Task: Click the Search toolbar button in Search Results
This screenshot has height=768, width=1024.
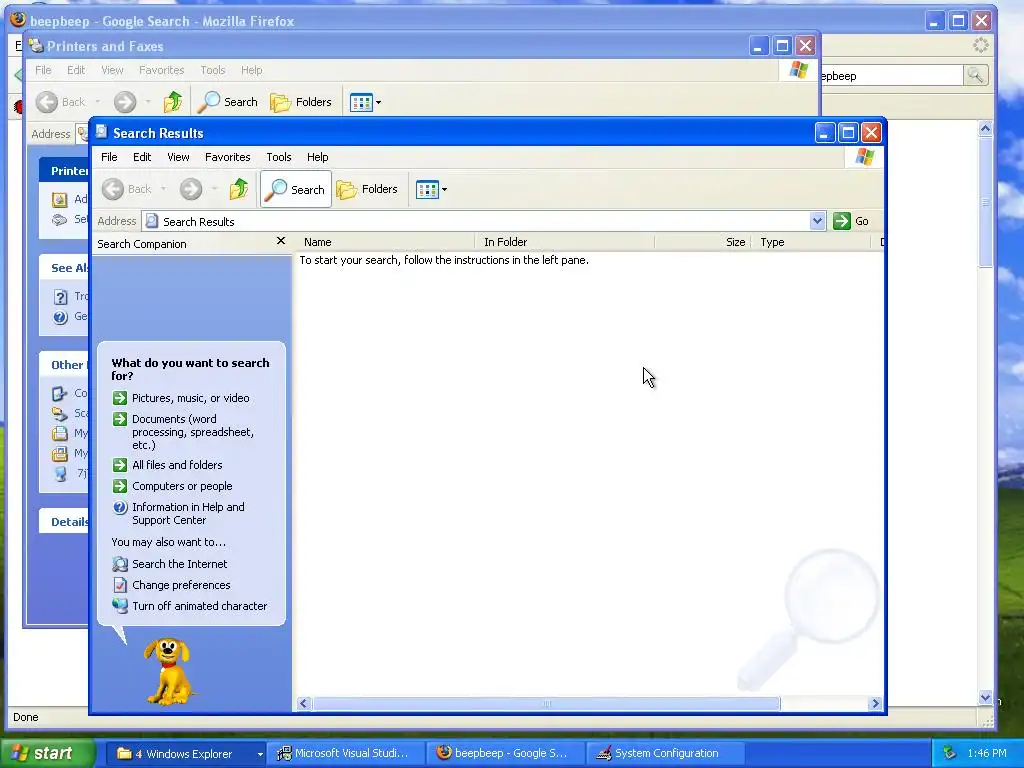Action: click(x=296, y=189)
